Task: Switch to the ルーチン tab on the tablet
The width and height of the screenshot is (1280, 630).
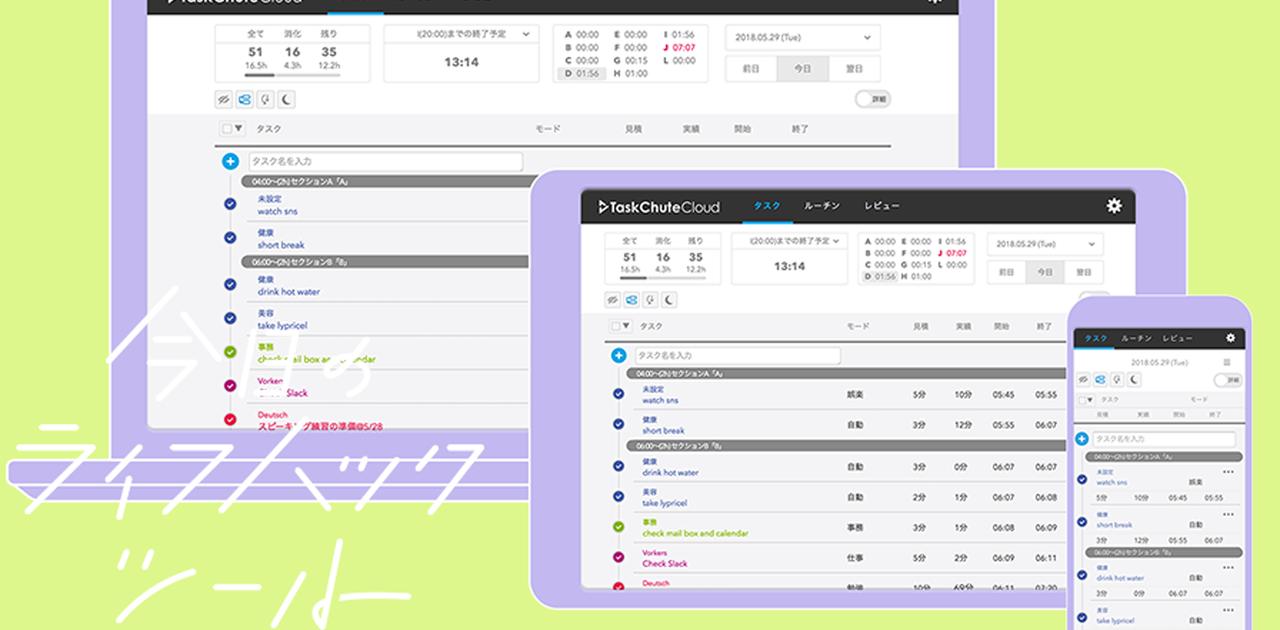Action: point(822,206)
